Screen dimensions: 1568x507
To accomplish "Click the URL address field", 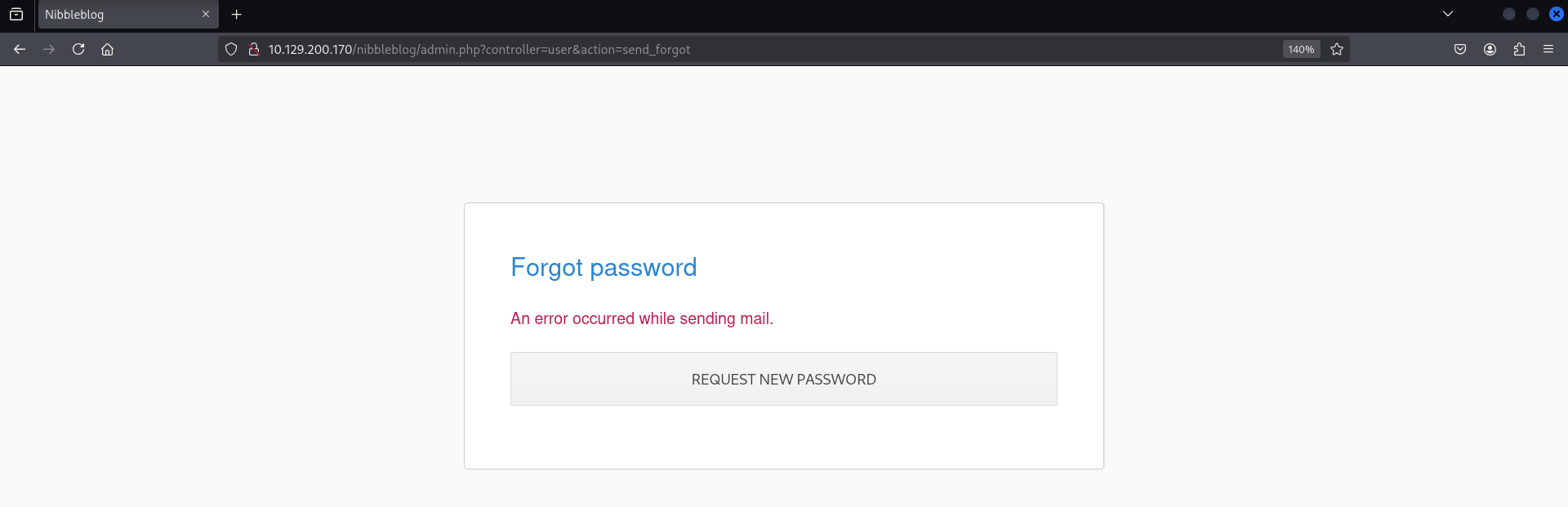I will [x=735, y=49].
